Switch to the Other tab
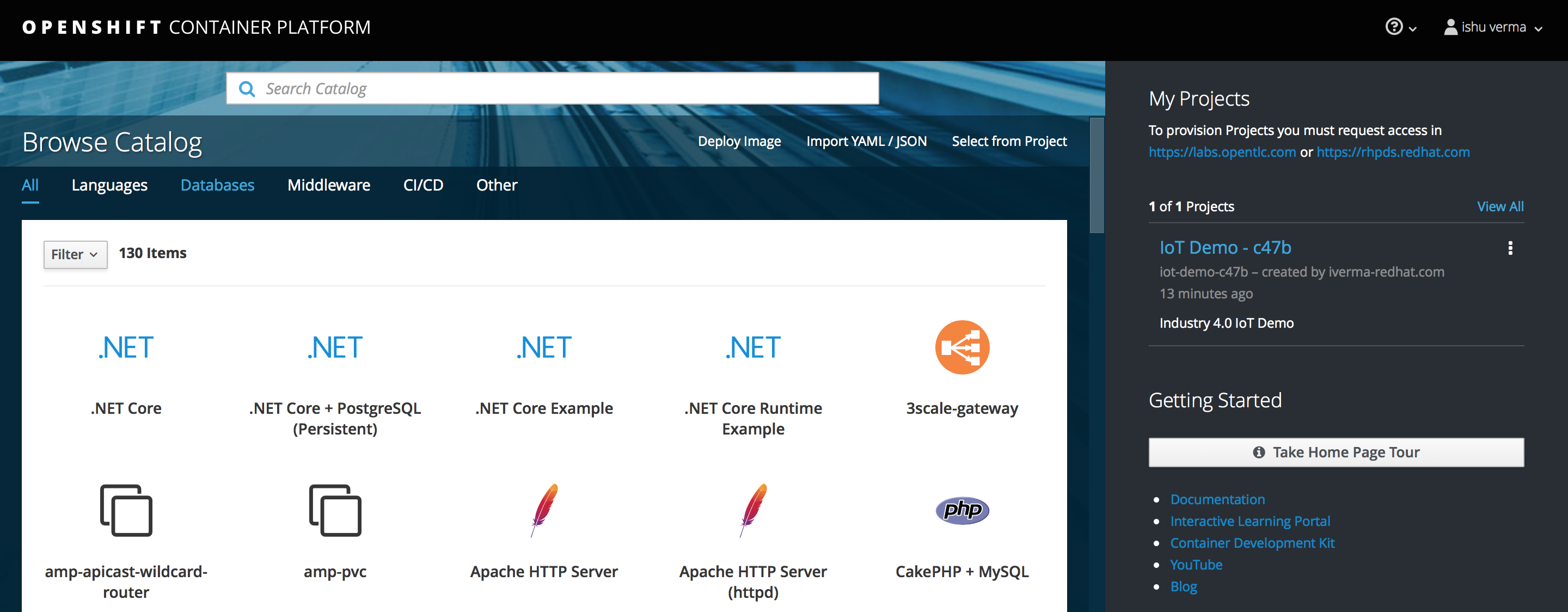This screenshot has width=1568, height=612. [x=497, y=185]
